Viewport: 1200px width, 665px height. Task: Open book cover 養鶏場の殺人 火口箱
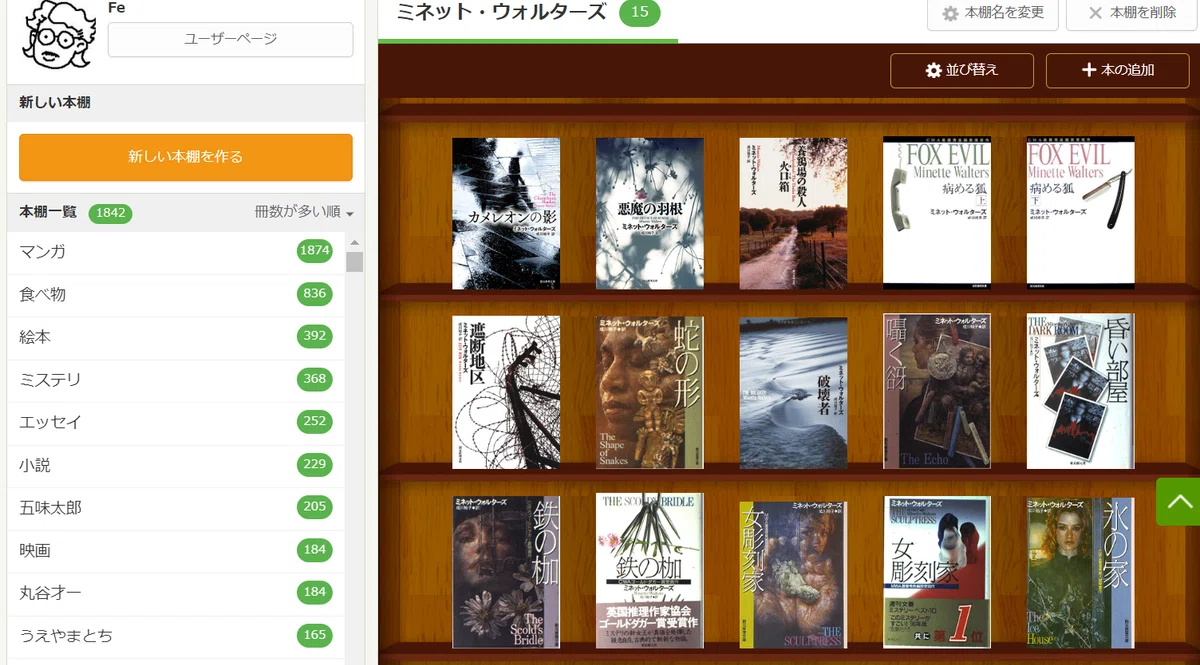tap(793, 213)
